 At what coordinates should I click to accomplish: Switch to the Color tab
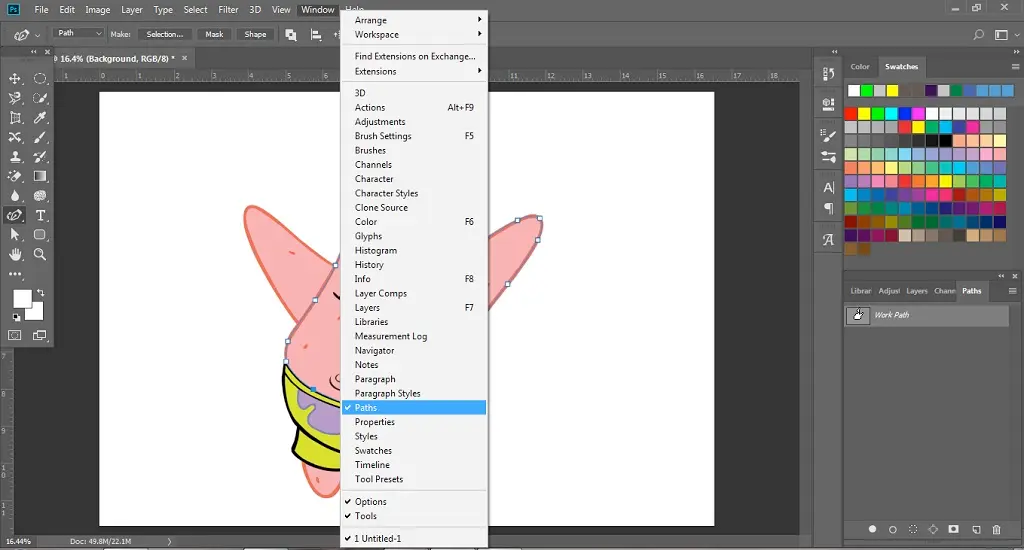[859, 67]
